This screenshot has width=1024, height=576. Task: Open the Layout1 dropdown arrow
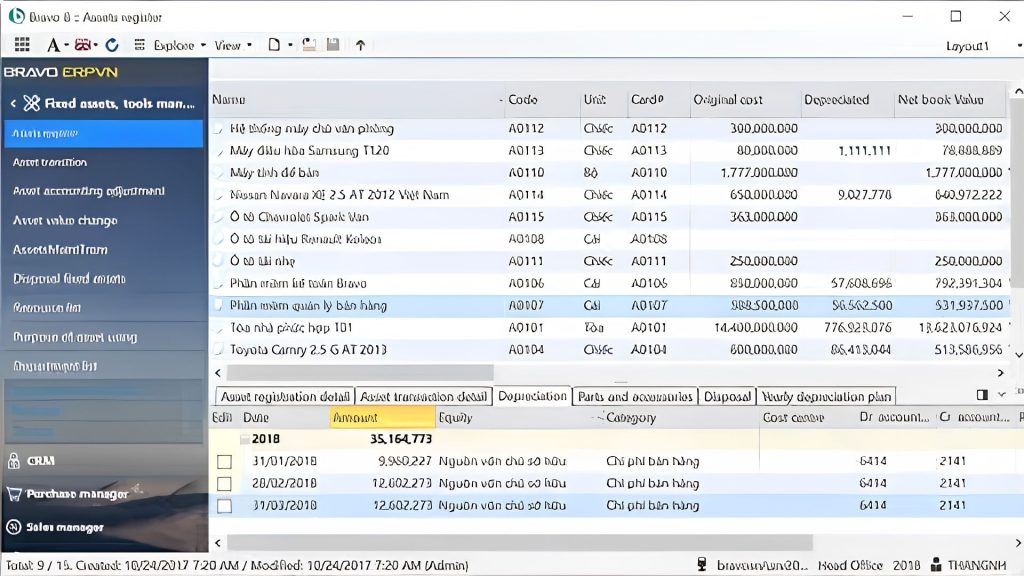tap(1019, 46)
